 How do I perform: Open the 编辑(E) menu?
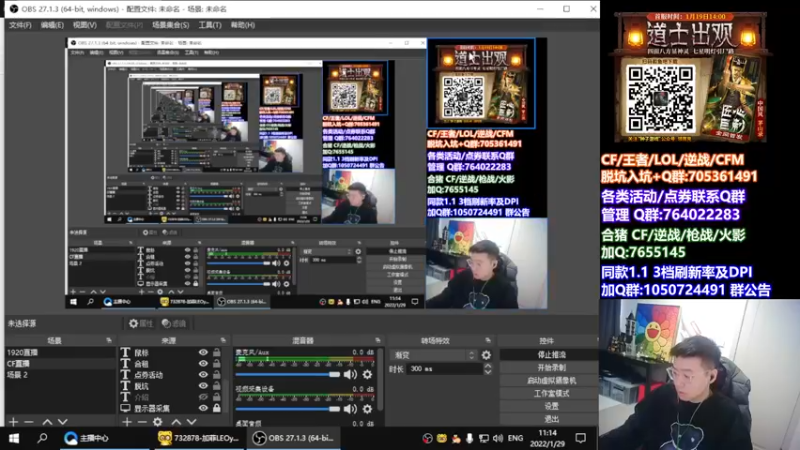[x=52, y=25]
